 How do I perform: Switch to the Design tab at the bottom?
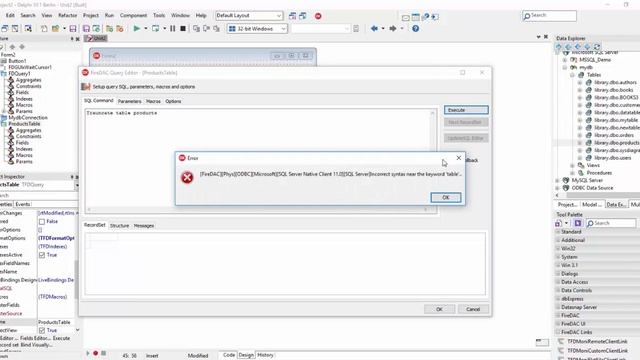[246, 355]
